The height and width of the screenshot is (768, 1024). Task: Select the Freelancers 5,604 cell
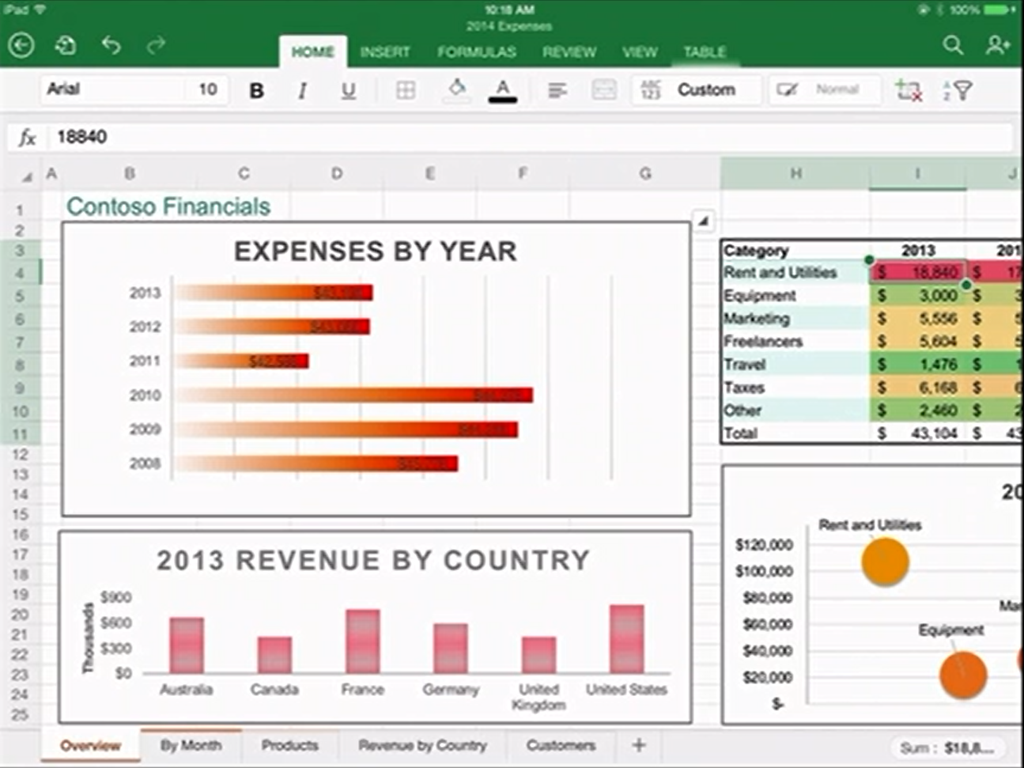click(x=918, y=341)
